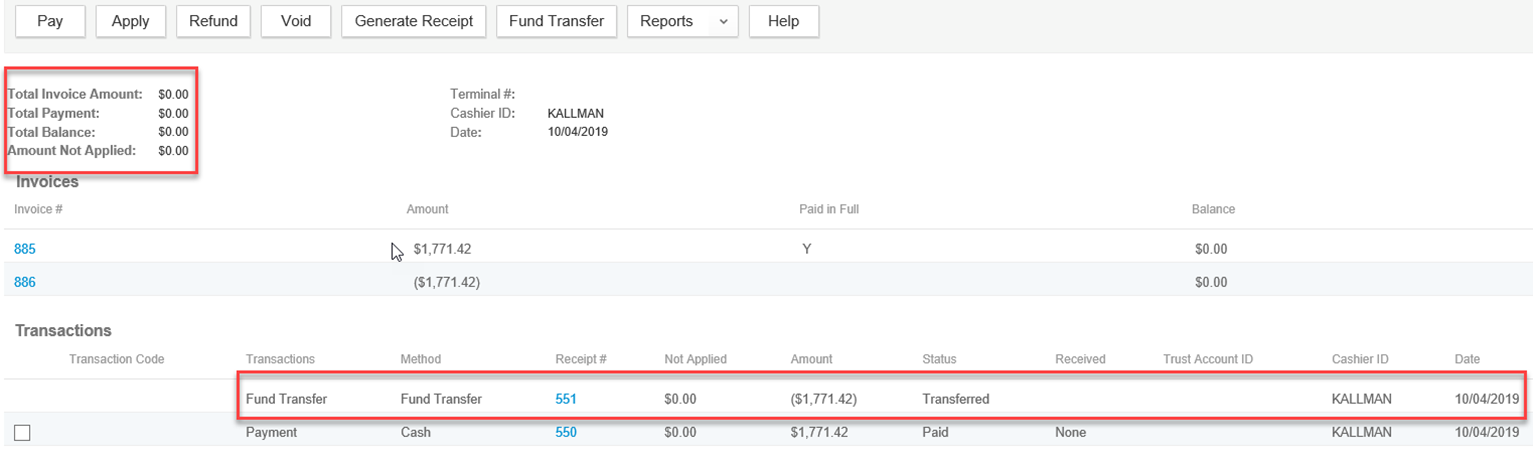Open the Fund Transfer button

click(x=556, y=21)
